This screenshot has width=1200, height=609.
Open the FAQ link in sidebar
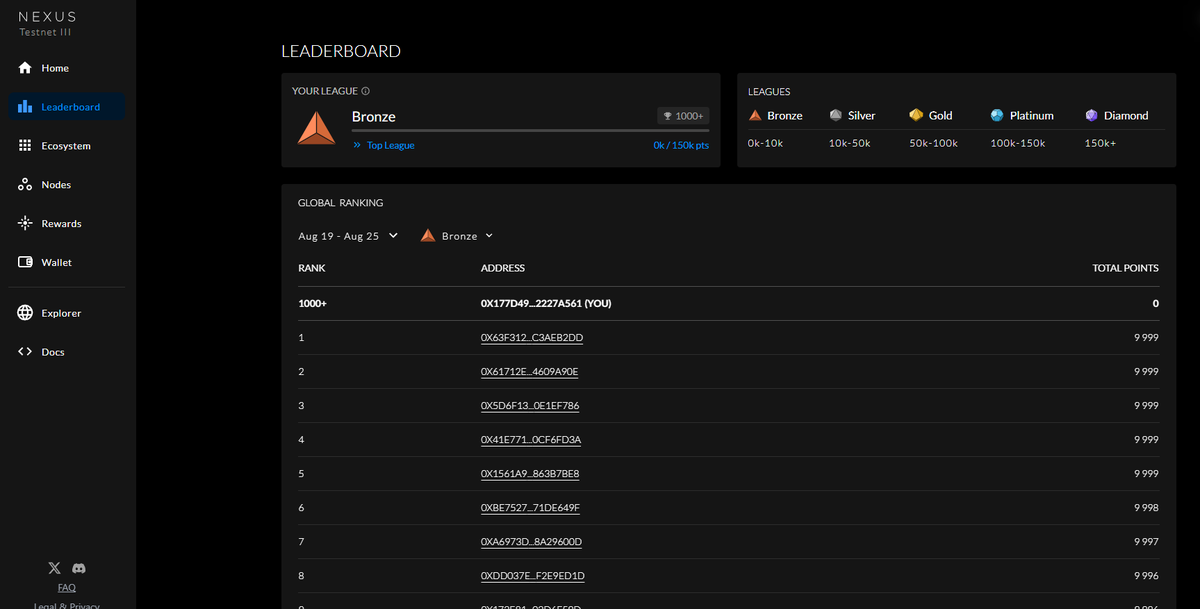tap(66, 588)
